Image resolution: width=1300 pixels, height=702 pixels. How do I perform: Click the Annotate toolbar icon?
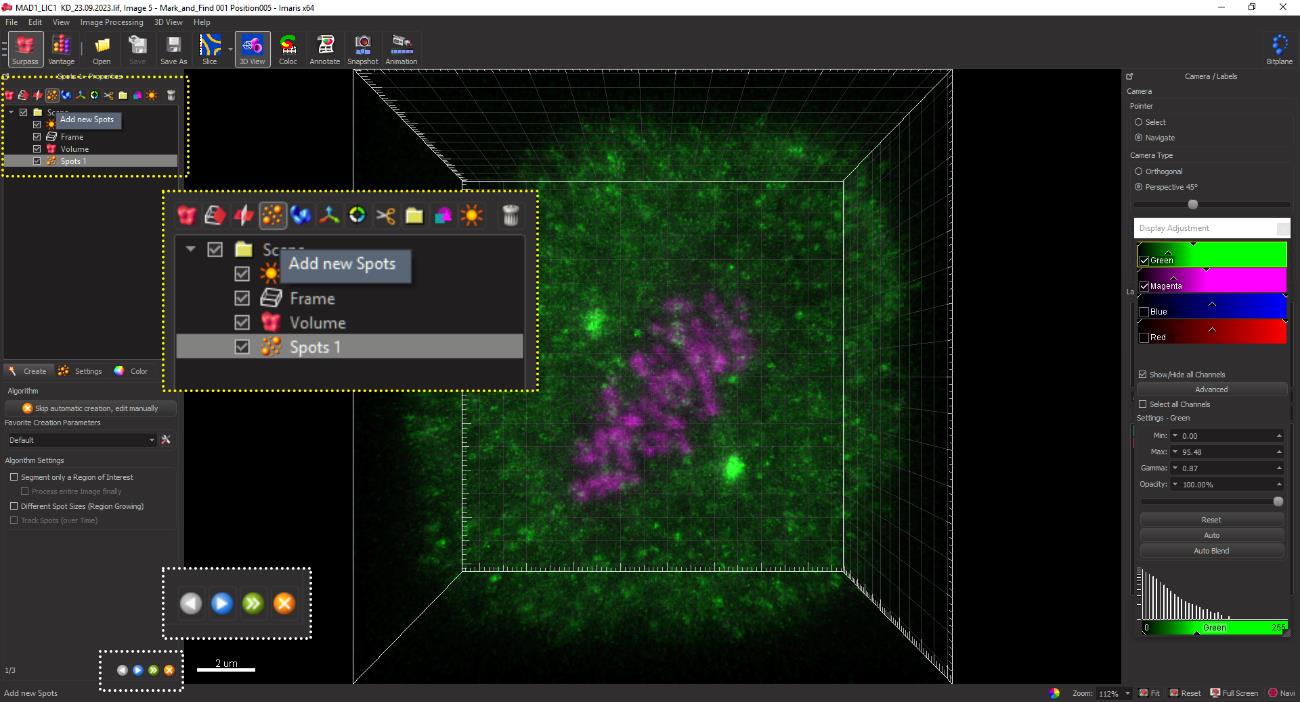point(325,48)
